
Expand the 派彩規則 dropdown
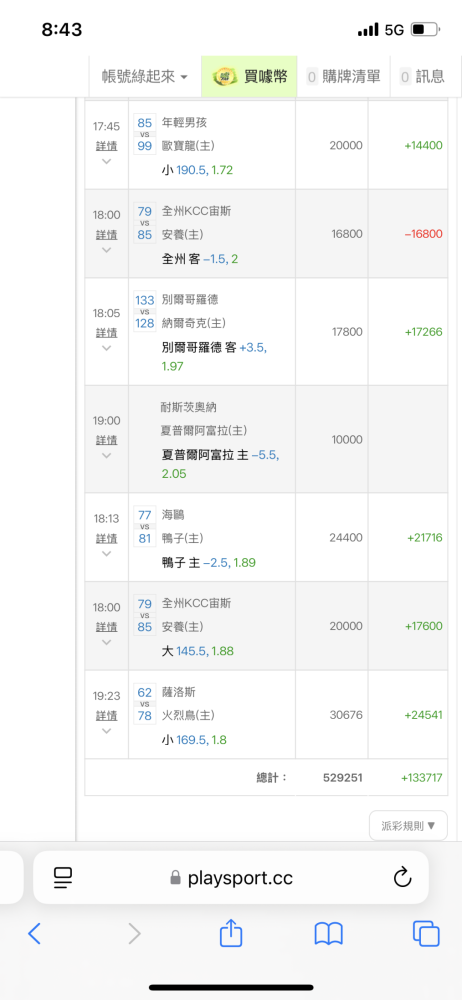408,825
